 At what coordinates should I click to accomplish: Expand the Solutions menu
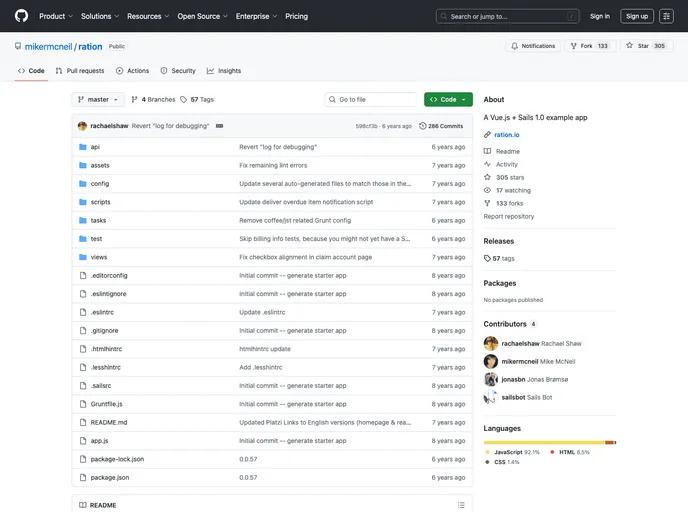point(100,16)
